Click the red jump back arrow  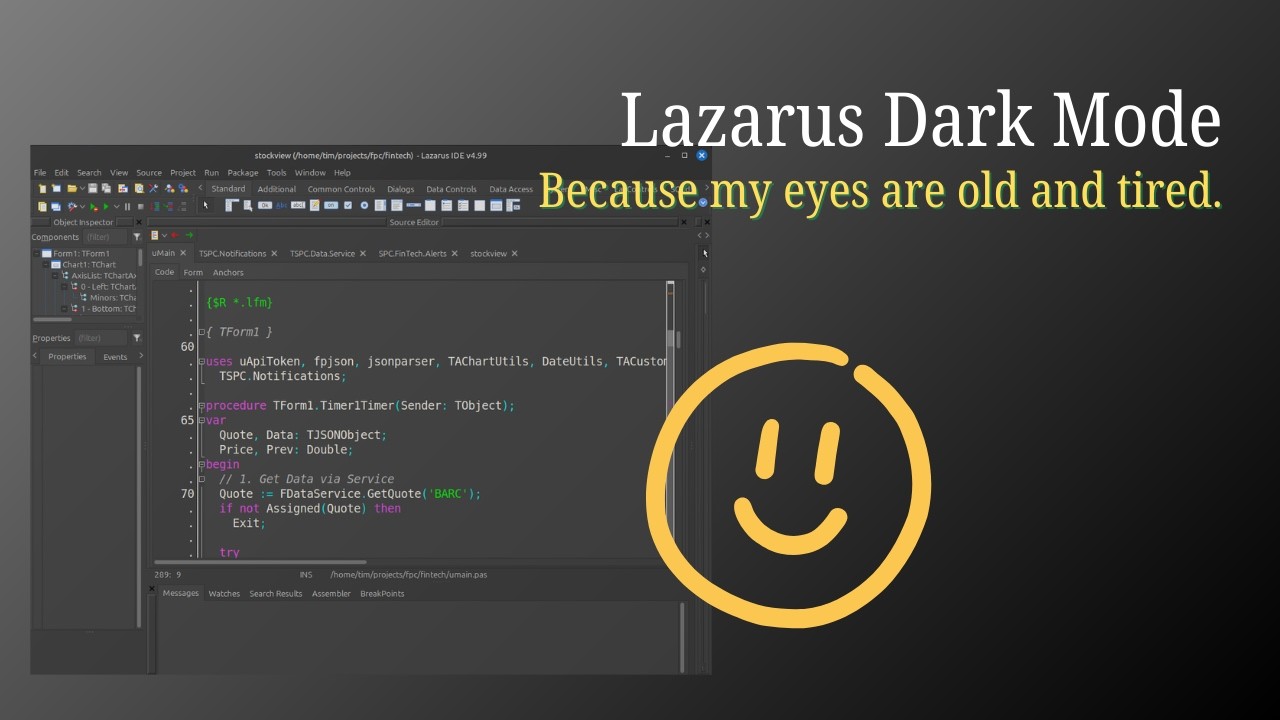175,236
